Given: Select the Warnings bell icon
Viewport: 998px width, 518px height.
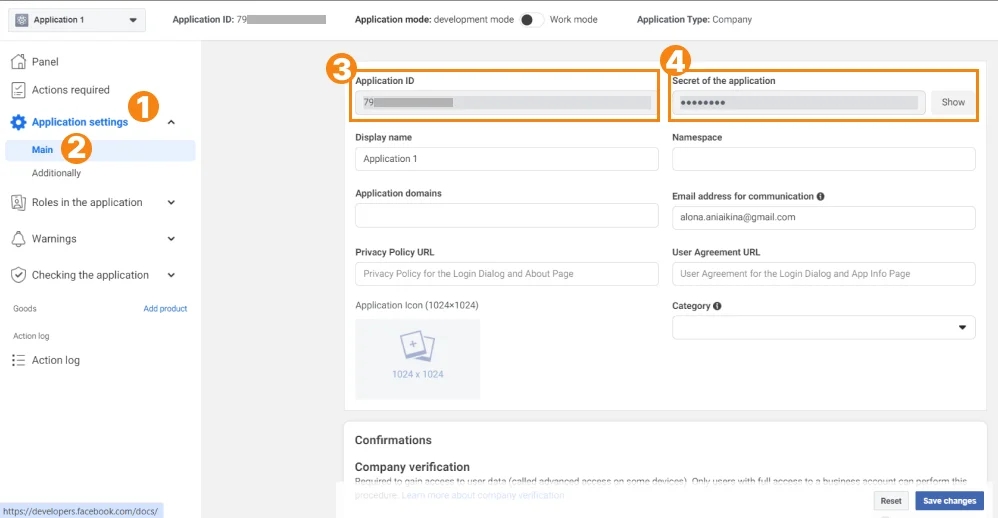Looking at the screenshot, I should coord(18,239).
